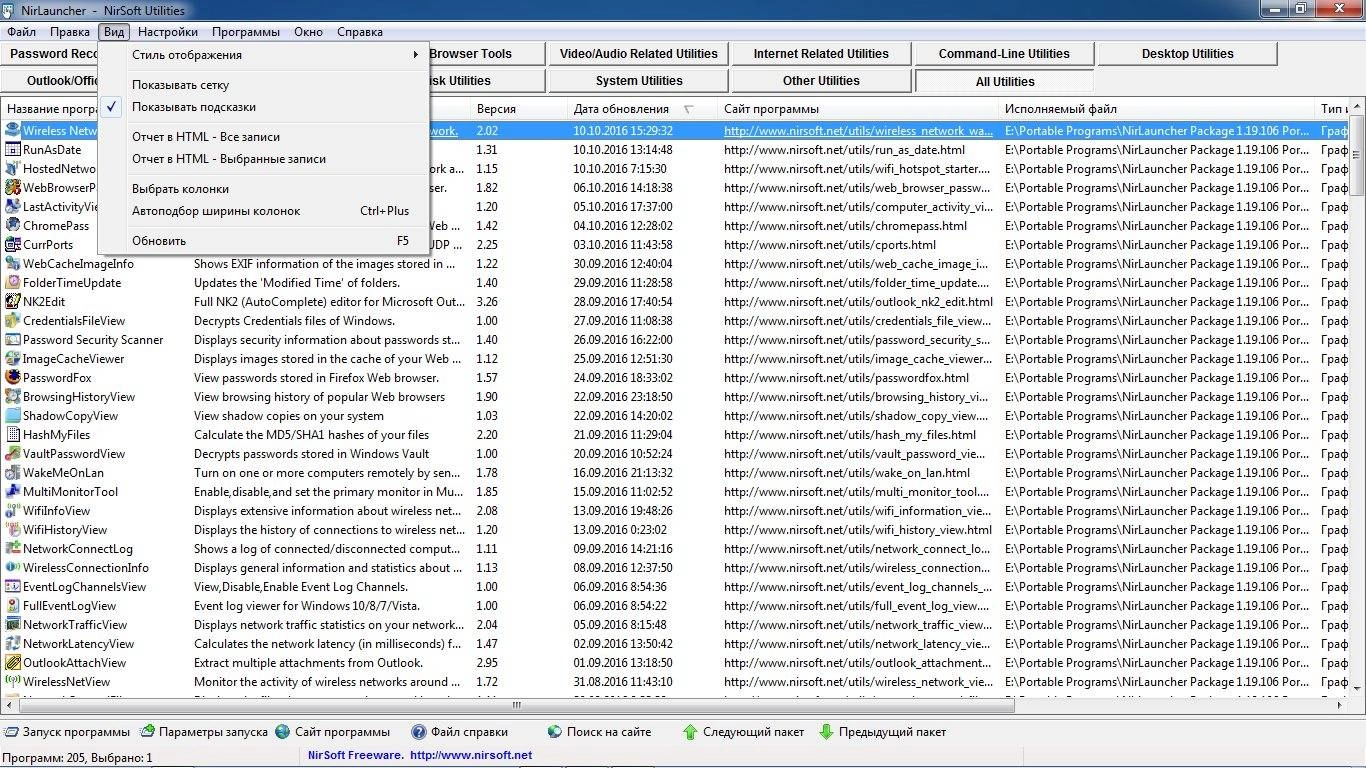Select 'Автоподбор ширины колонок' menu entry
This screenshot has height=768, width=1366.
264,211
